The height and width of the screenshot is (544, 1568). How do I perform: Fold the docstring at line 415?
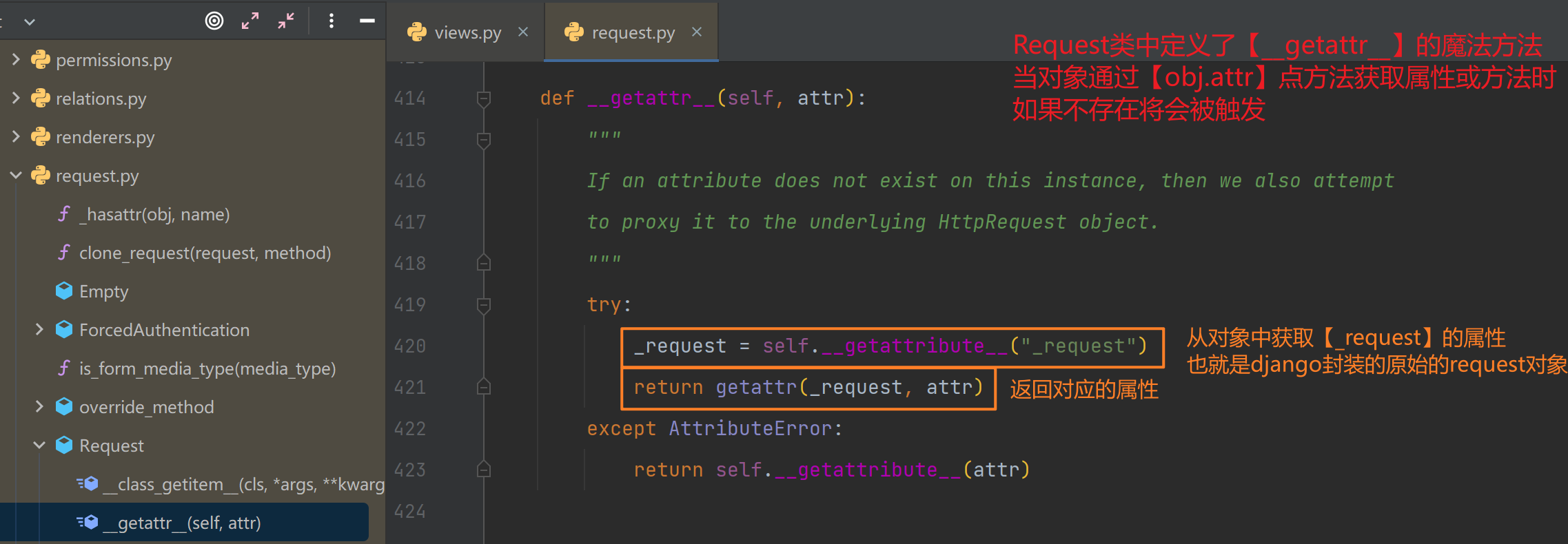click(484, 140)
